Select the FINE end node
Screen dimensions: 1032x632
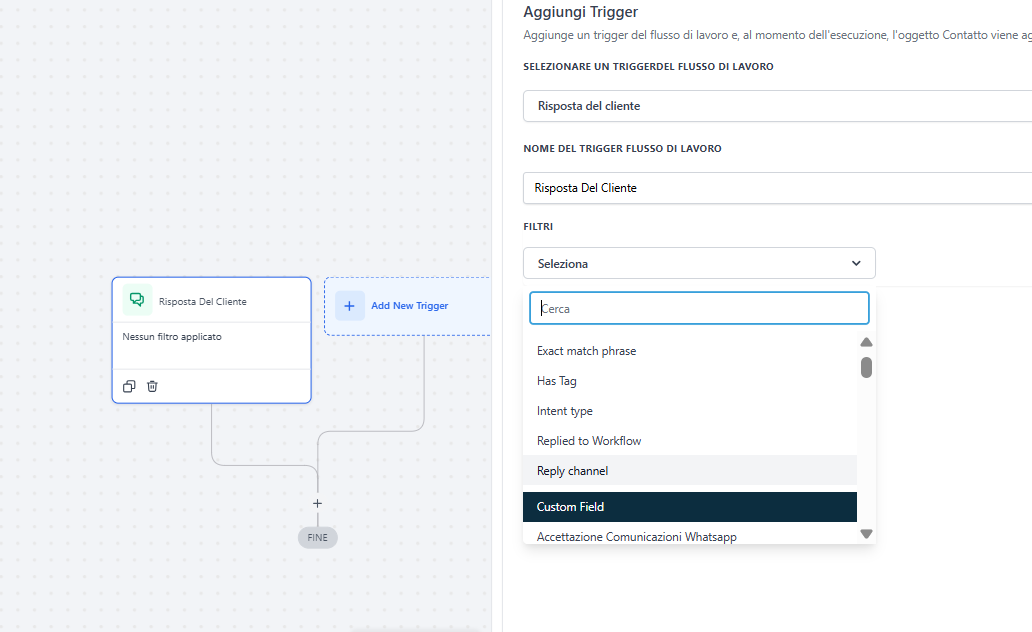click(317, 537)
